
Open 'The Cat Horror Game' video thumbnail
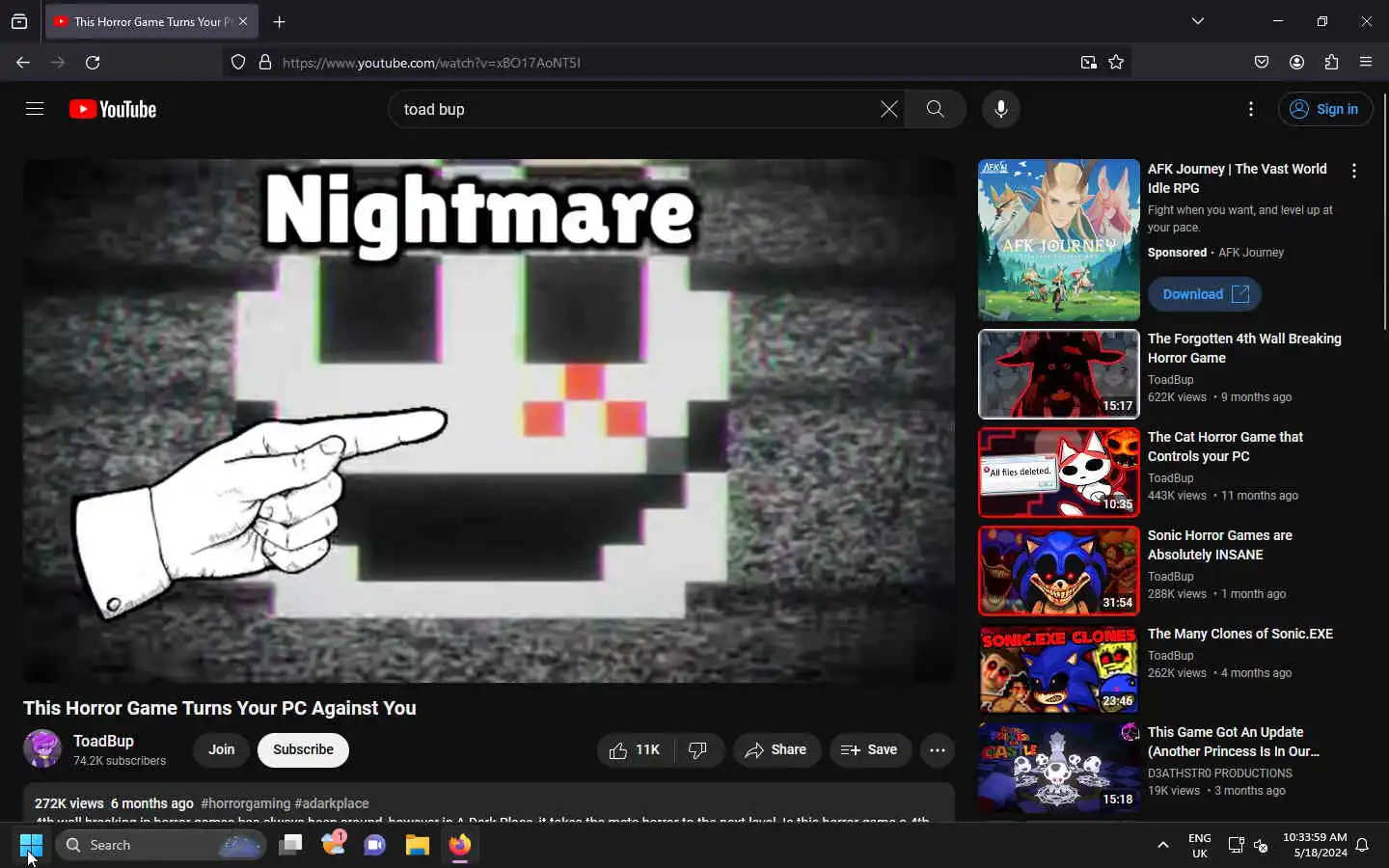[1059, 473]
